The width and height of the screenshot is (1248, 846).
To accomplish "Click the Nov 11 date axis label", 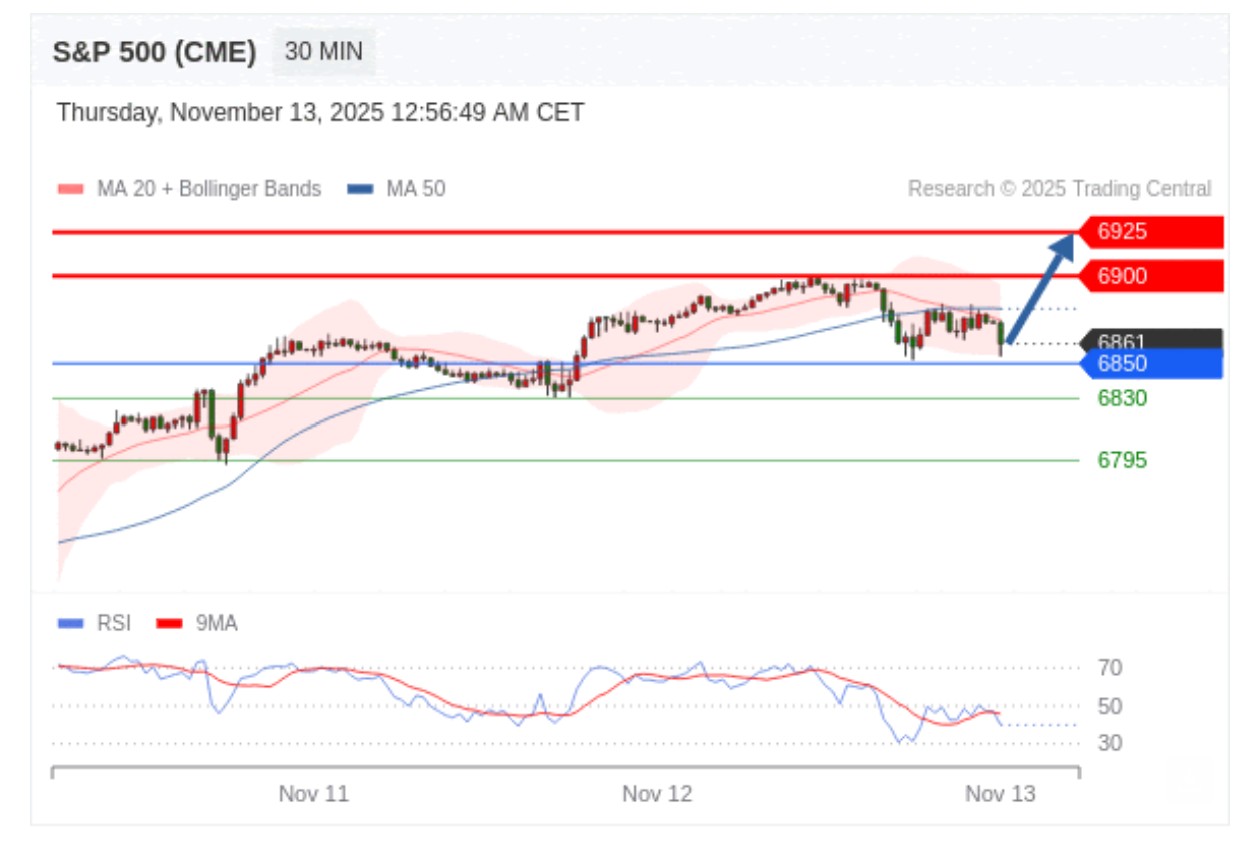I will [314, 794].
